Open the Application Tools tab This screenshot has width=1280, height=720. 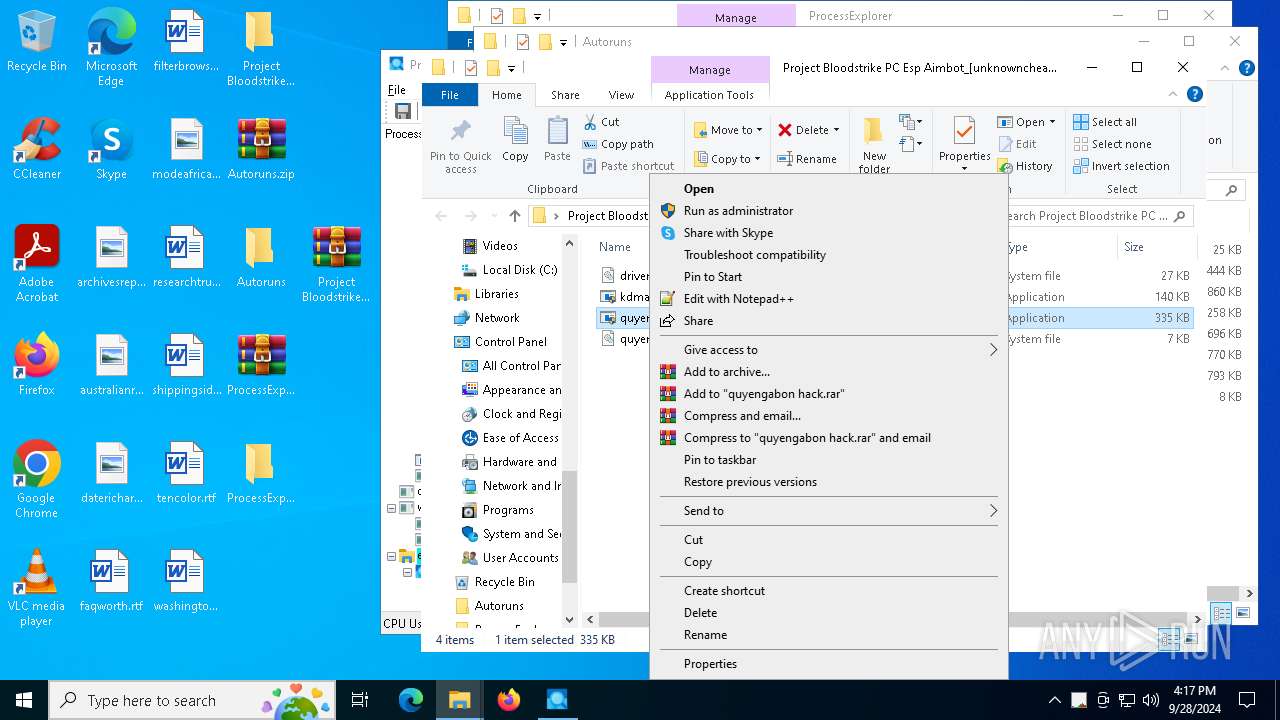coord(709,95)
